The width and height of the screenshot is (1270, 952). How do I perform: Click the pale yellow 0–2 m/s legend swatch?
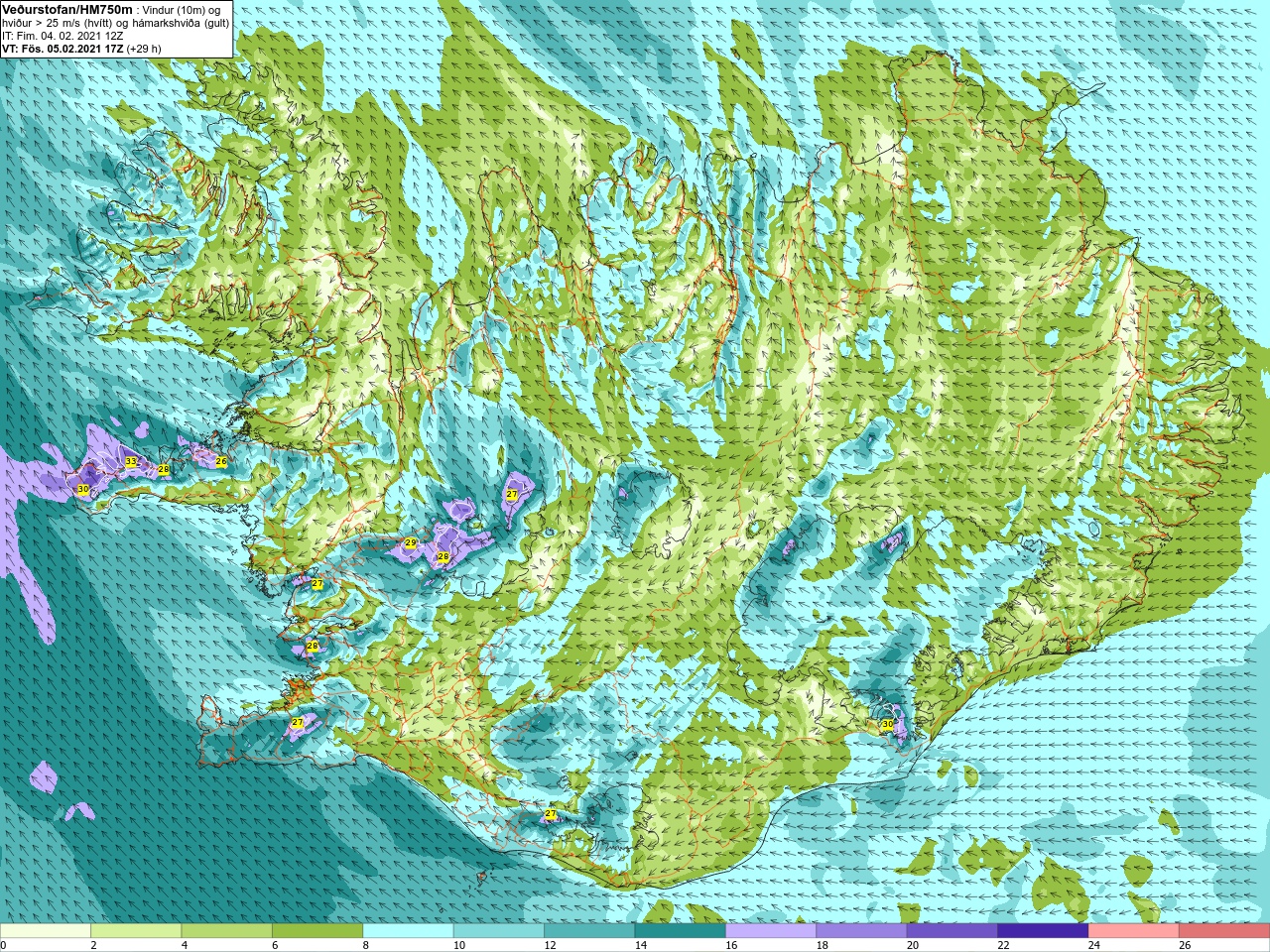(x=46, y=931)
